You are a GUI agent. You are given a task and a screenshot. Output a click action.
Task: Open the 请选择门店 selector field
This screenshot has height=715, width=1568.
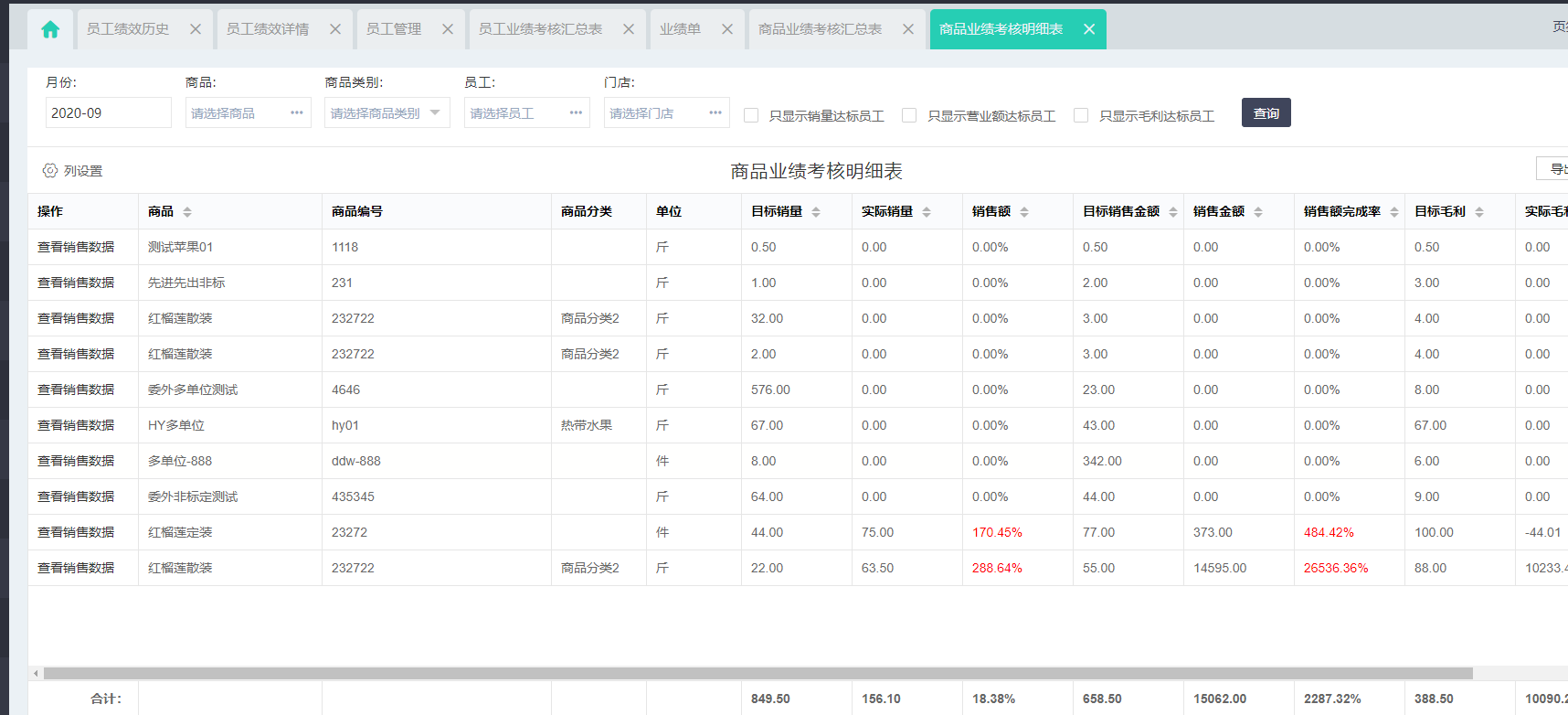click(667, 112)
